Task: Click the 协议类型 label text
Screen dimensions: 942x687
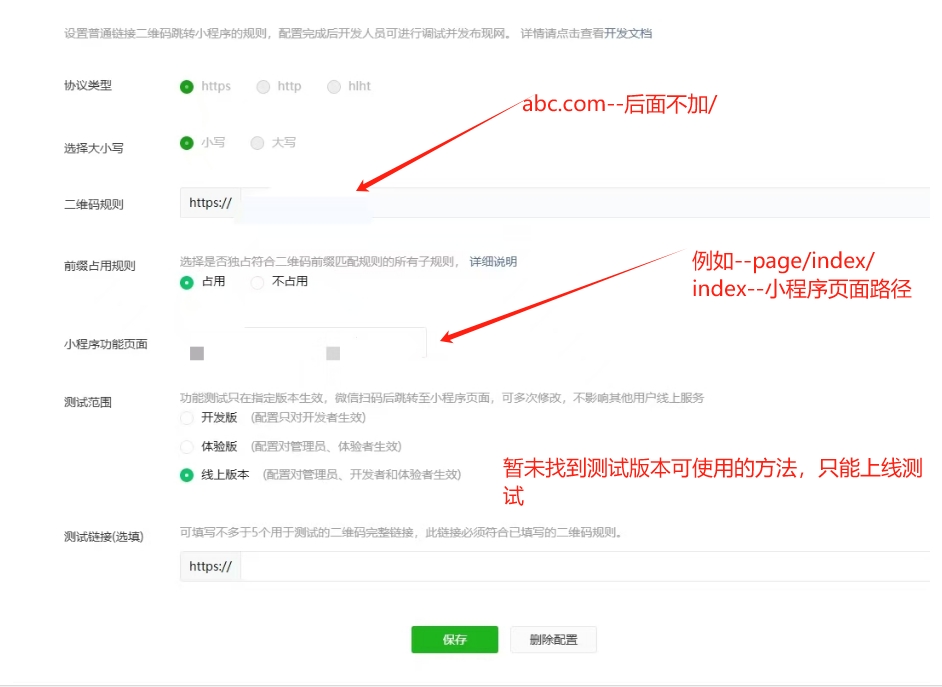Action: point(88,85)
